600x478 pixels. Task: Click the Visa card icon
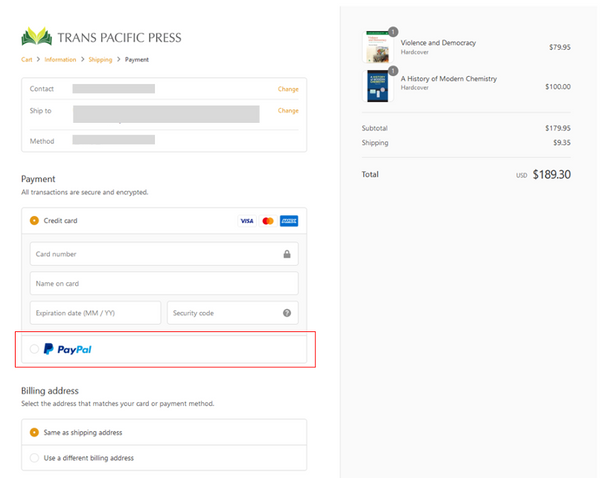click(x=246, y=221)
